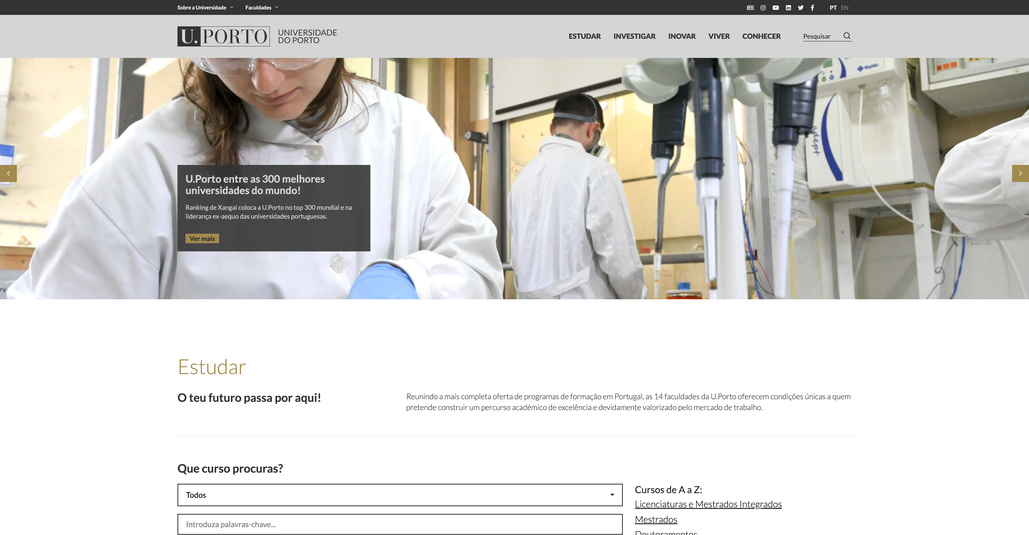Open Licenciaturas e Mestrados Integrados link
The width and height of the screenshot is (1029, 535).
point(708,504)
